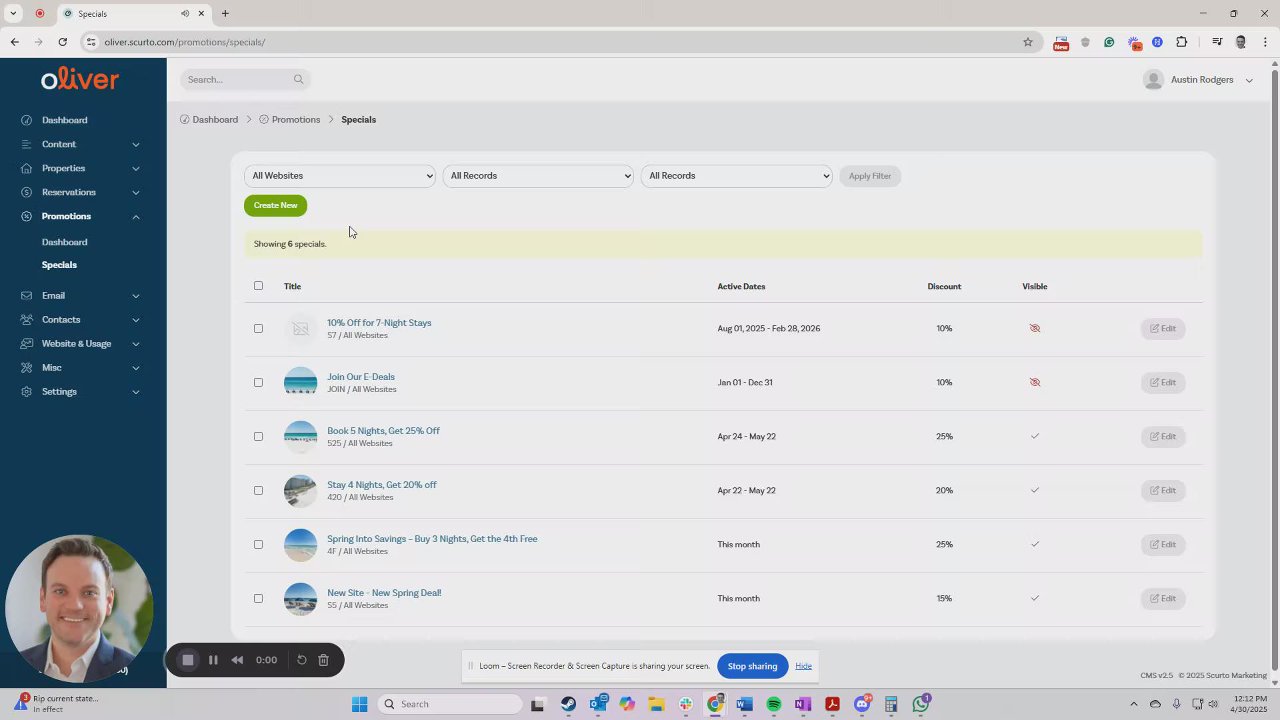Click the Loom restart recording icon
Image resolution: width=1280 pixels, height=720 pixels.
click(x=302, y=660)
